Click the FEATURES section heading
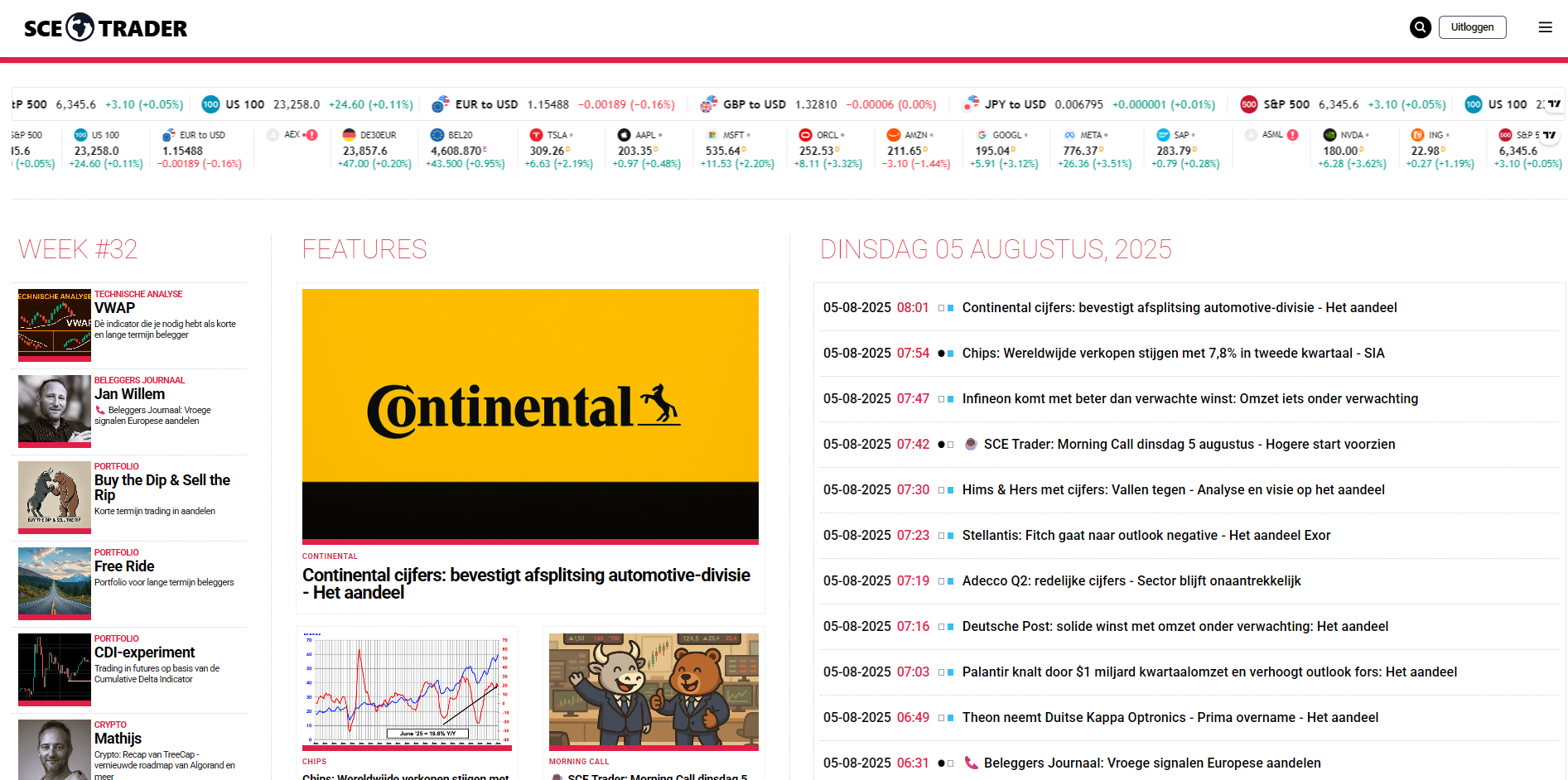Image resolution: width=1568 pixels, height=780 pixels. pyautogui.click(x=364, y=249)
